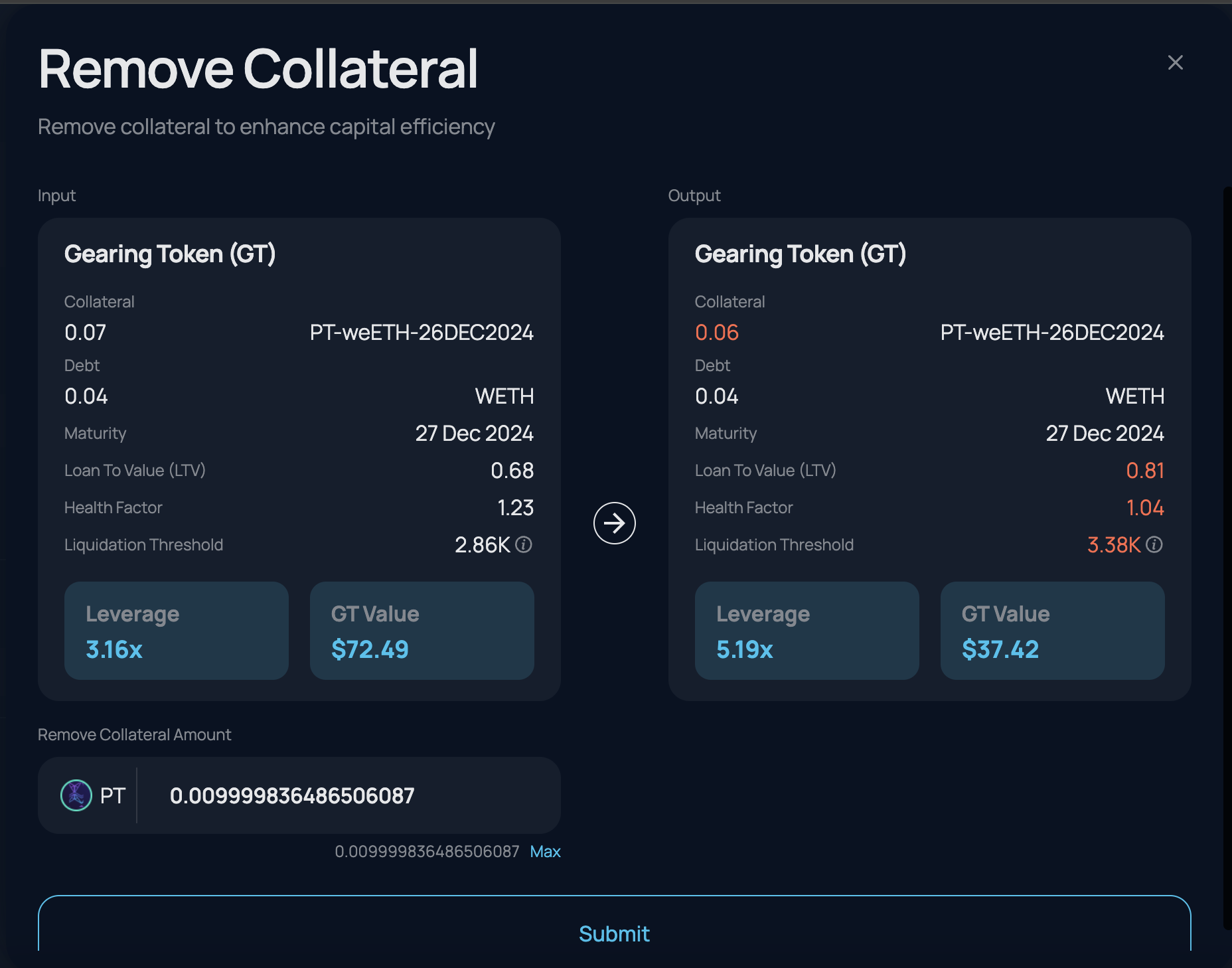
Task: Click the available balance amount beside Max
Action: [427, 852]
